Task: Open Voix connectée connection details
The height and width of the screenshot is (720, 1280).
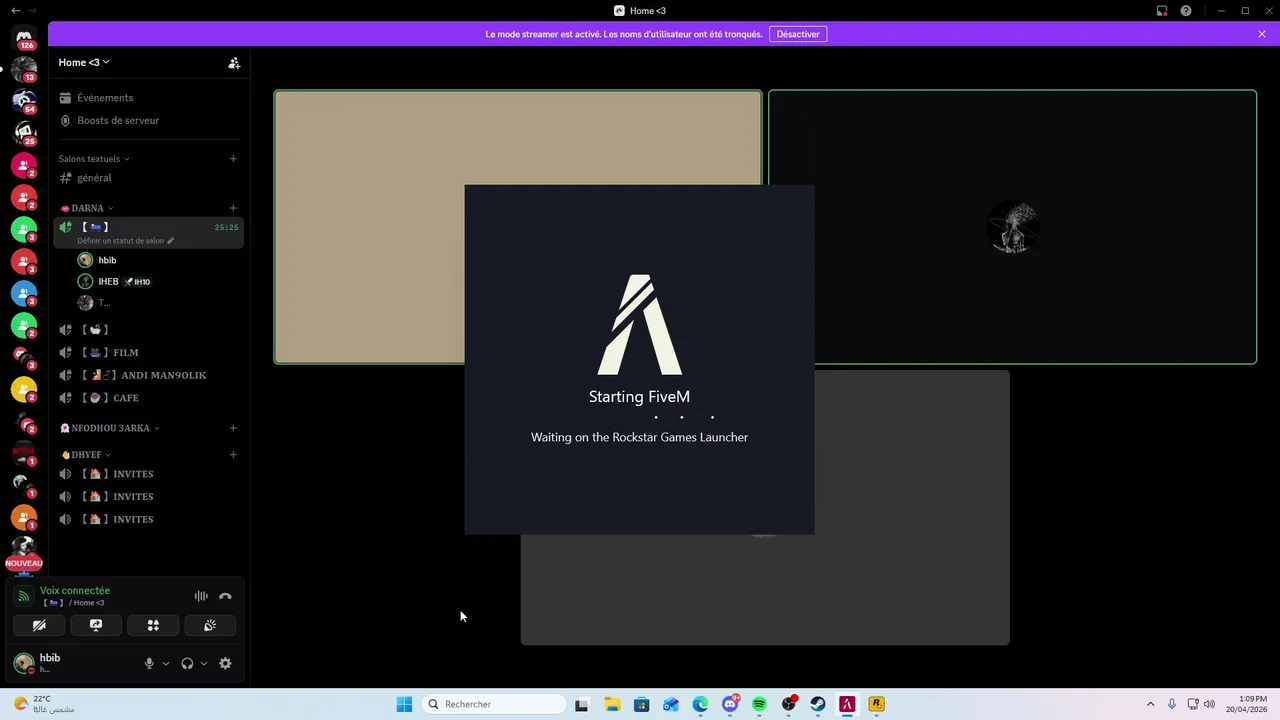Action: [x=75, y=591]
